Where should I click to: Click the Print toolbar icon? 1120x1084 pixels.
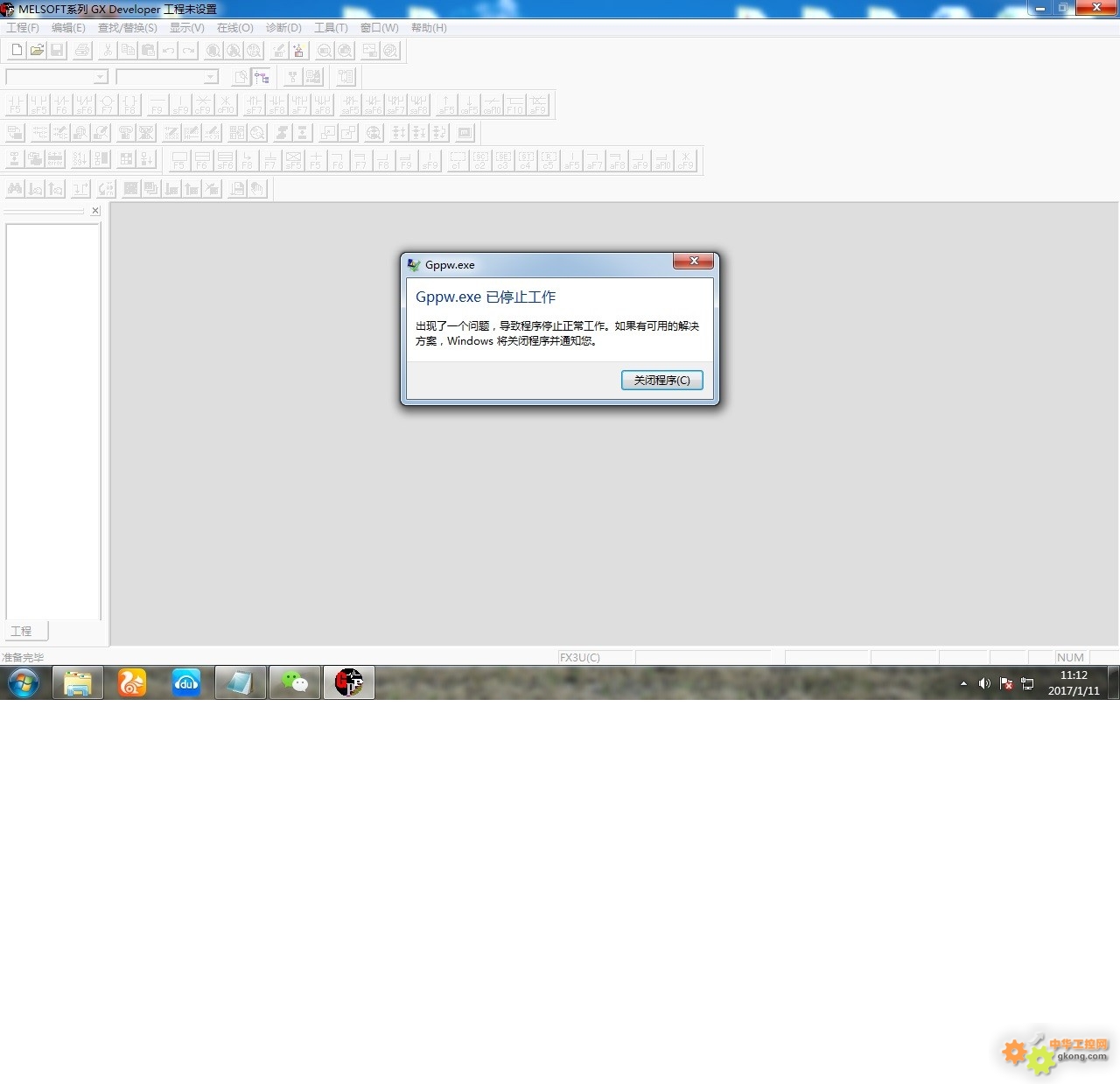(82, 51)
